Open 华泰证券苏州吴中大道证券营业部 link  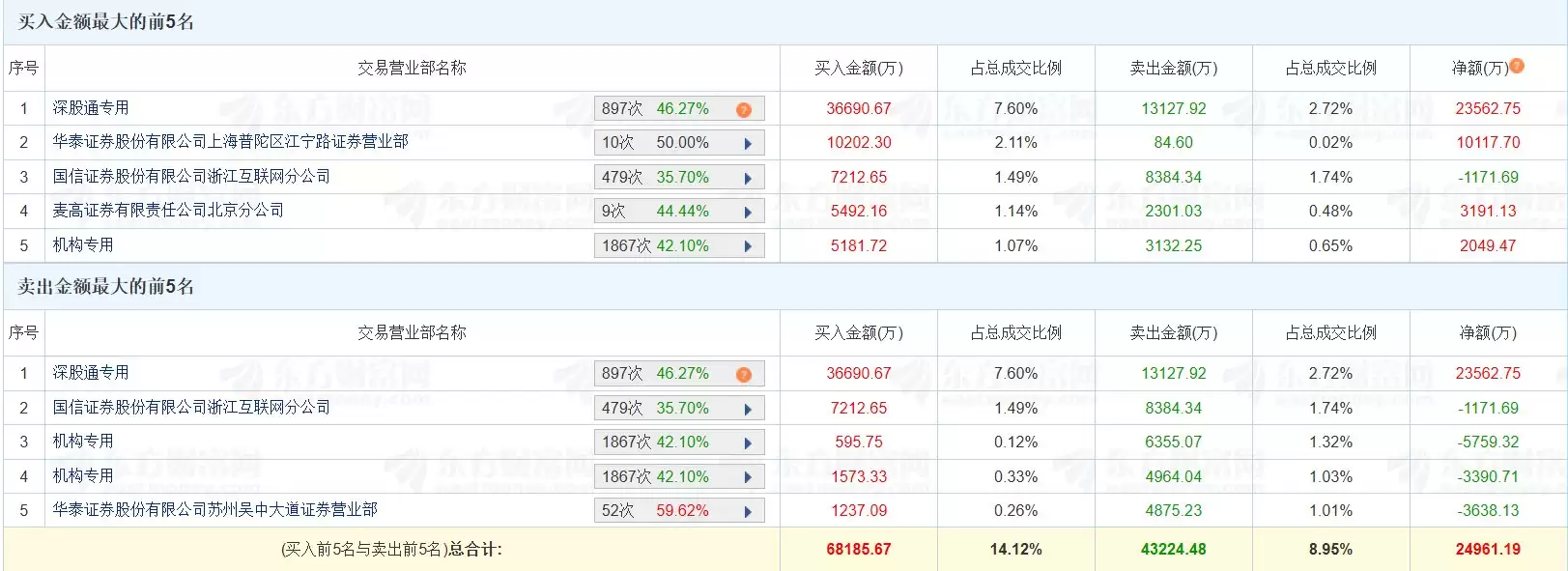[x=214, y=510]
